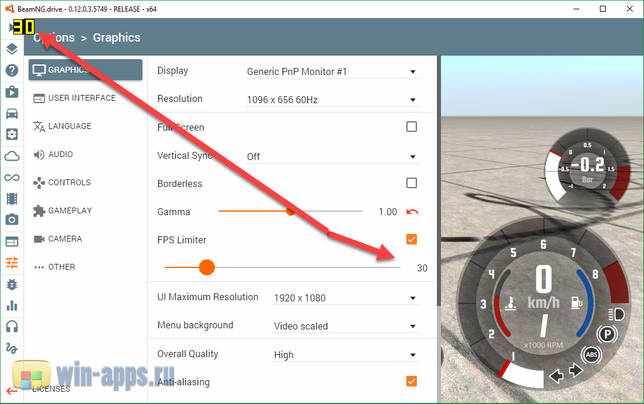Open the help question-mark icon
644x404 pixels.
[x=12, y=70]
